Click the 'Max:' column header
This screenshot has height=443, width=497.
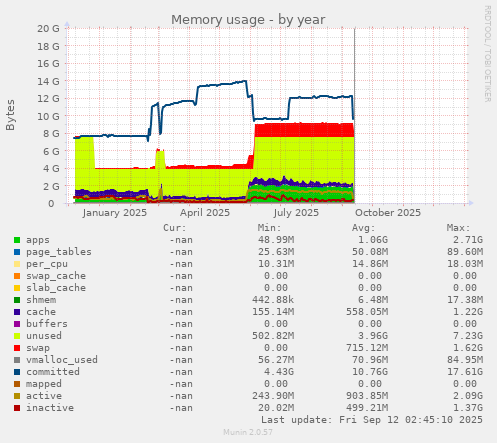(458, 228)
